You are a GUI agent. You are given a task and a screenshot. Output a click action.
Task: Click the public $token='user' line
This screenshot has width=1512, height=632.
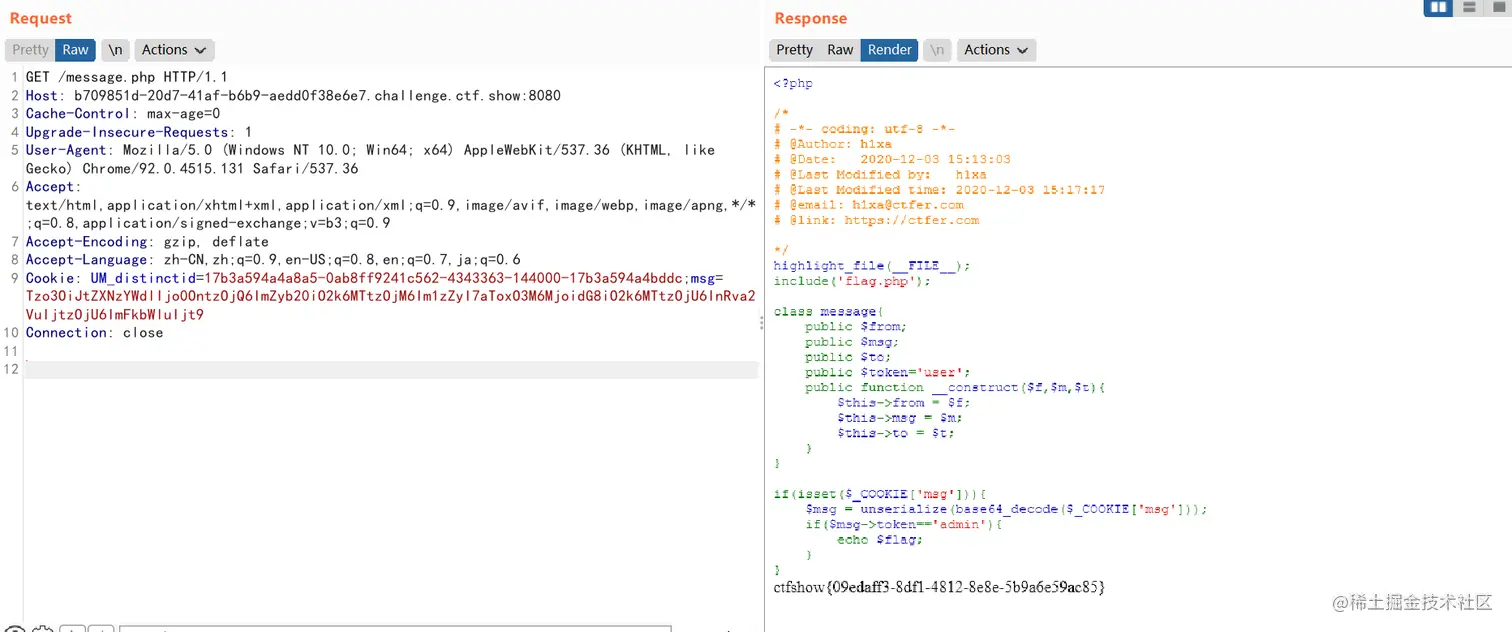(x=888, y=372)
